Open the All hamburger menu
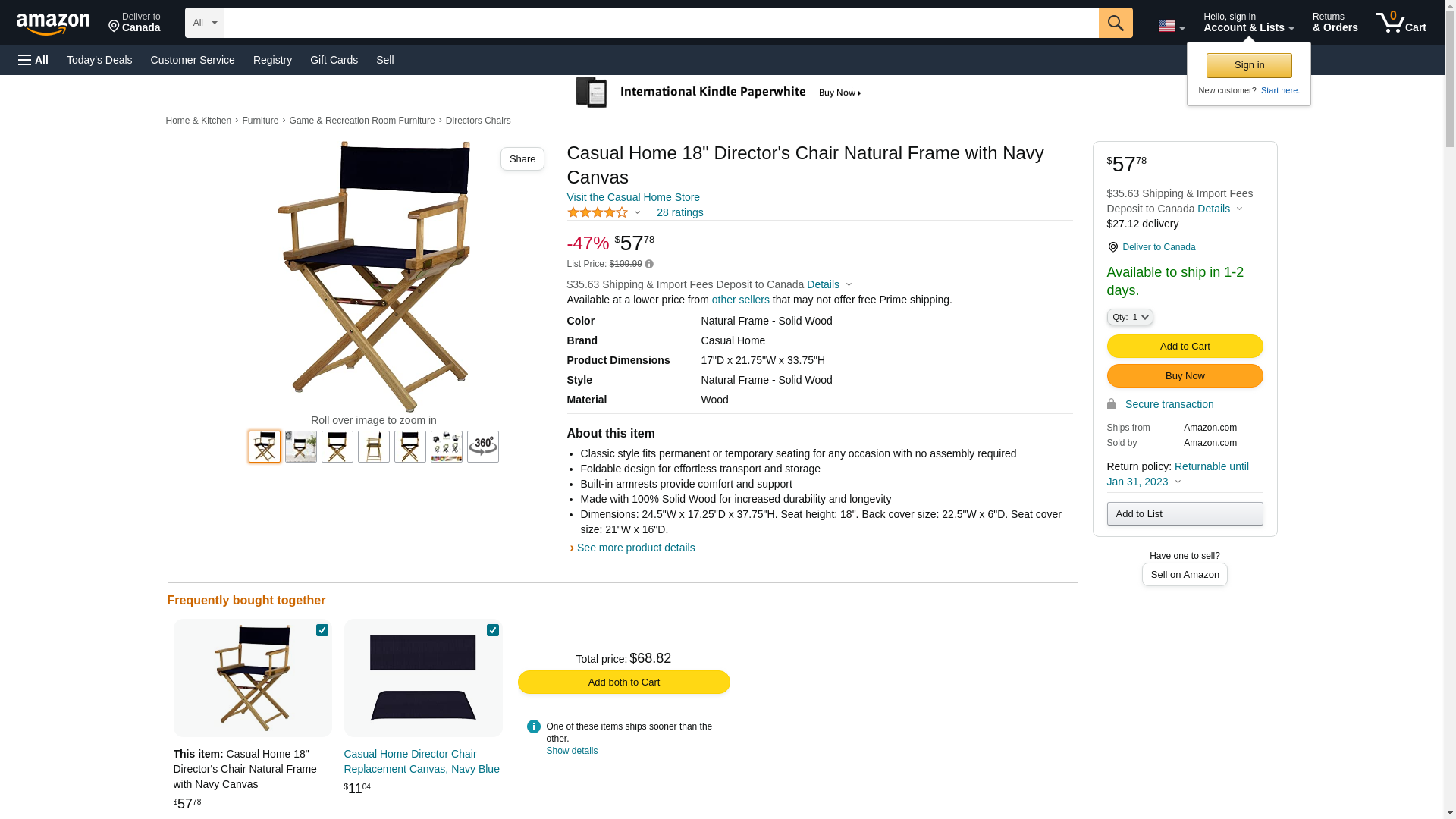This screenshot has height=819, width=1456. (x=33, y=60)
